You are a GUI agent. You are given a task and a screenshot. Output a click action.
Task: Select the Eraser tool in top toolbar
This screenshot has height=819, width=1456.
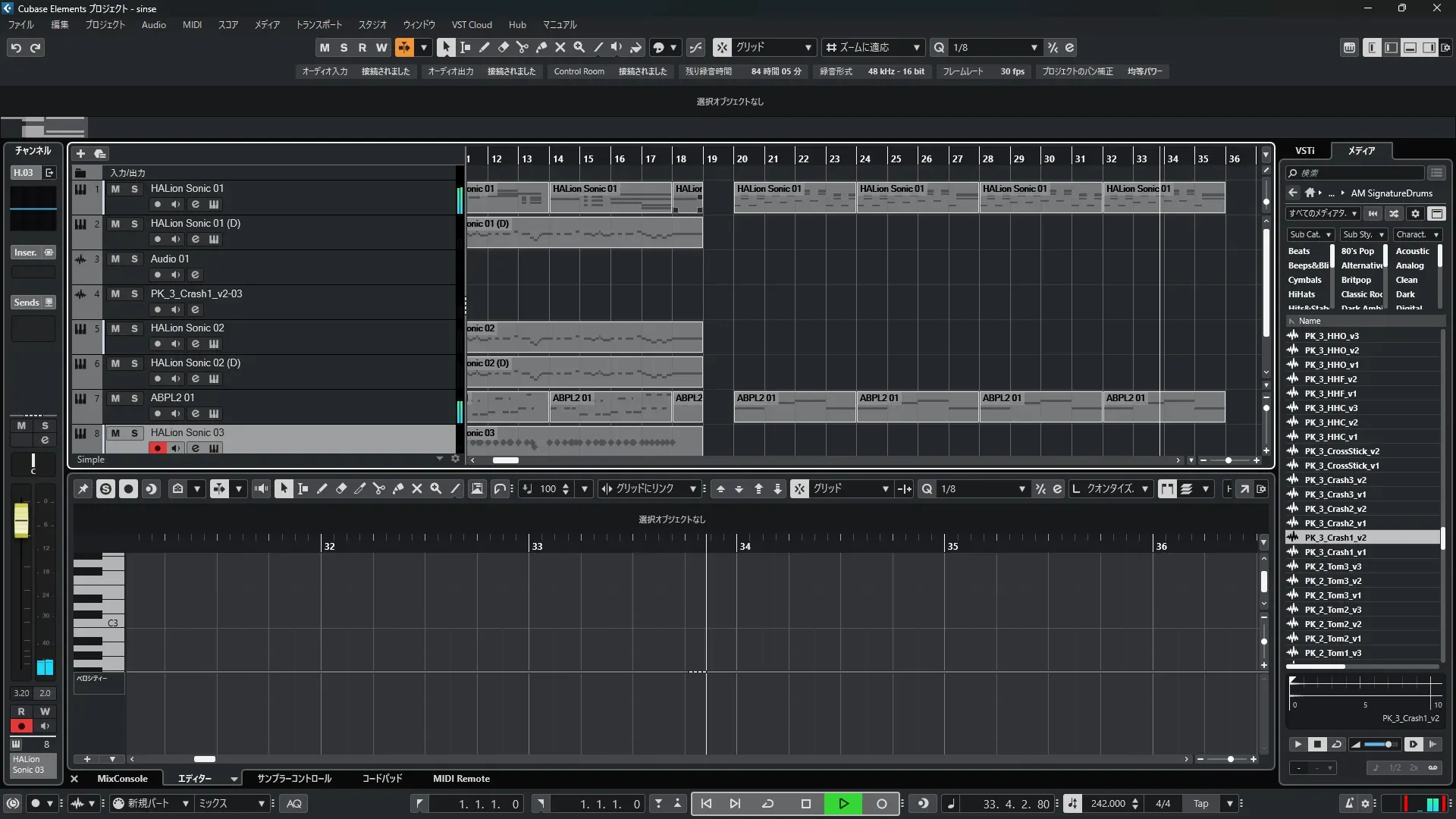503,47
